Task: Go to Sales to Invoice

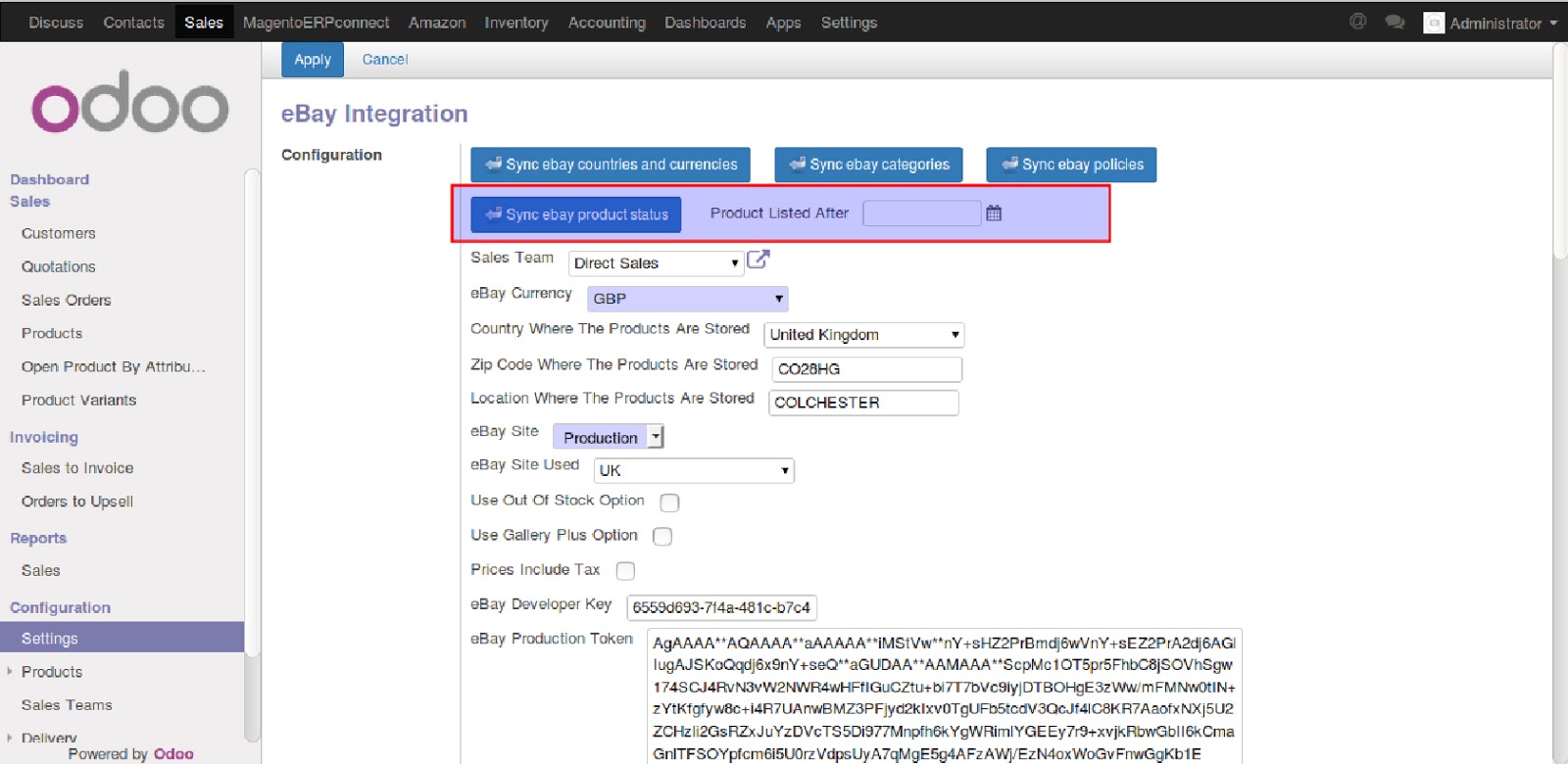Action: click(77, 469)
